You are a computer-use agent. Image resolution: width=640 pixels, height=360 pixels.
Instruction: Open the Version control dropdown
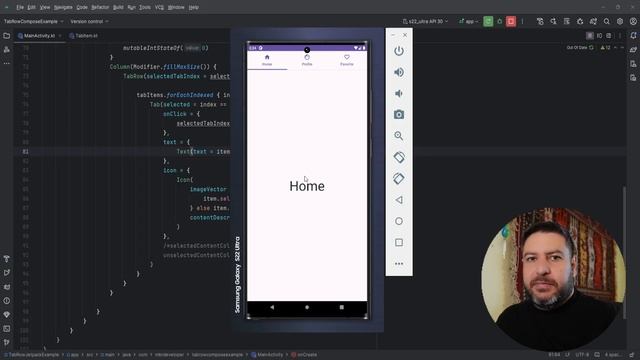click(89, 21)
